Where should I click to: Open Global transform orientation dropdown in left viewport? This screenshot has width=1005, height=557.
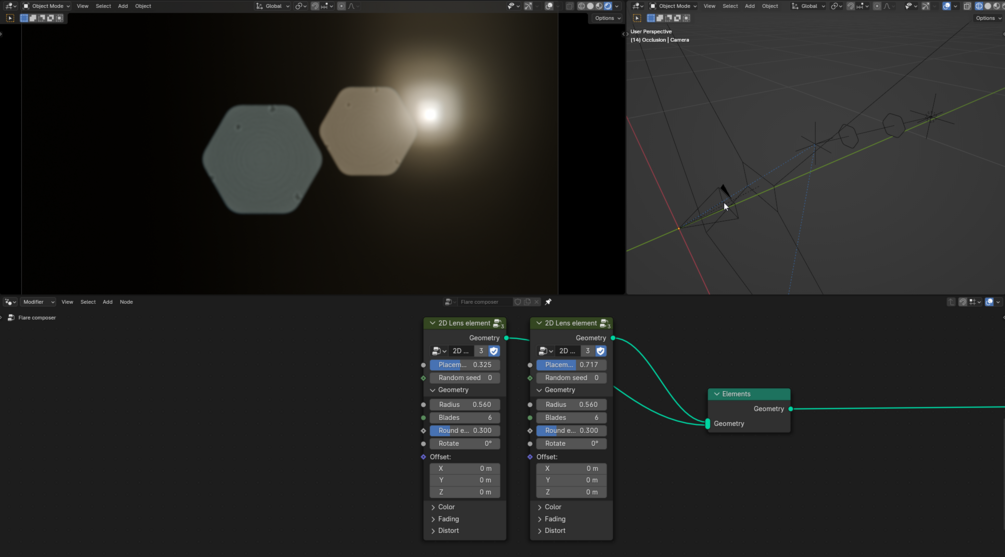(273, 6)
